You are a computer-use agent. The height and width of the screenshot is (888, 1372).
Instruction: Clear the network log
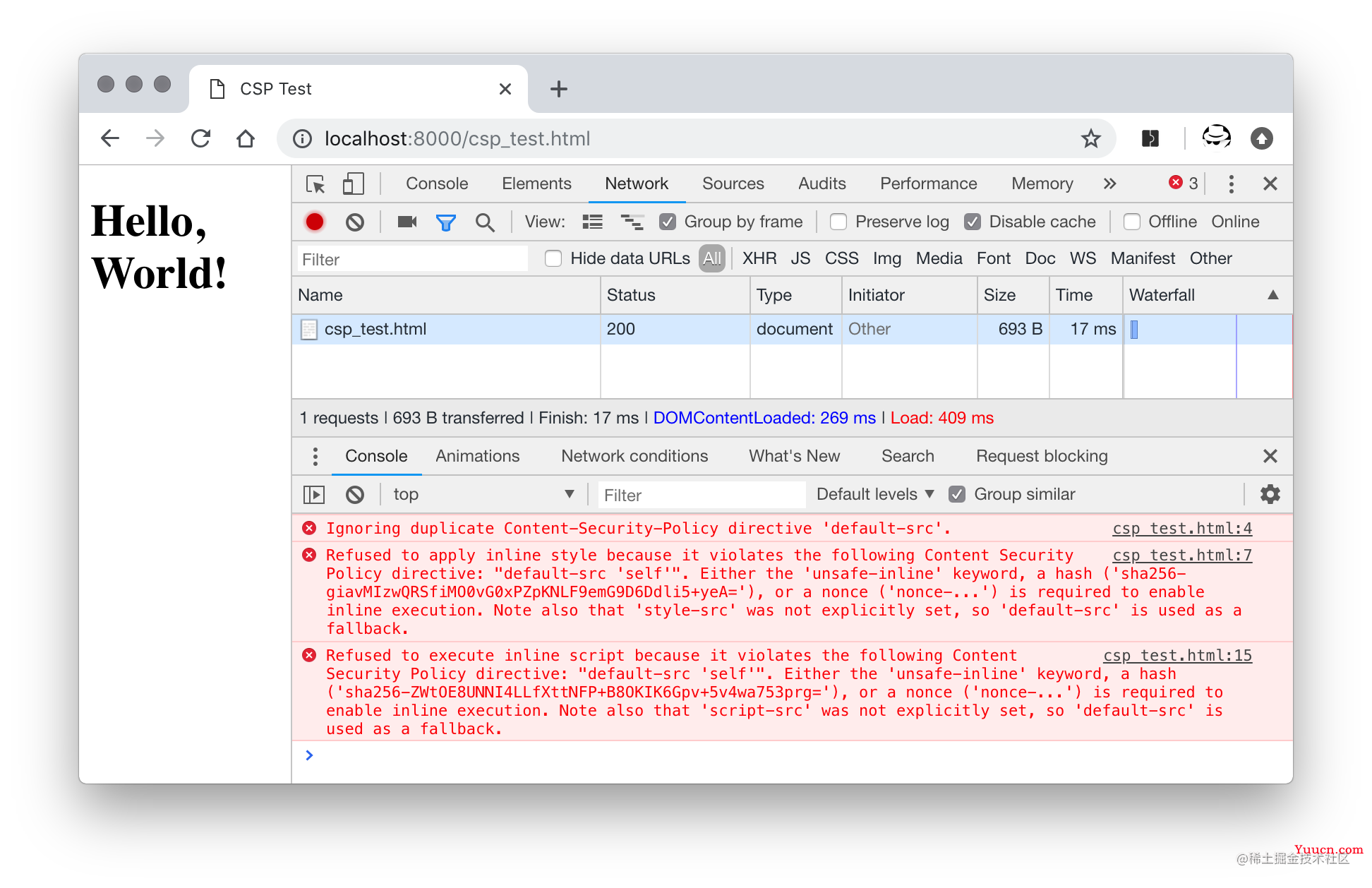[x=355, y=222]
